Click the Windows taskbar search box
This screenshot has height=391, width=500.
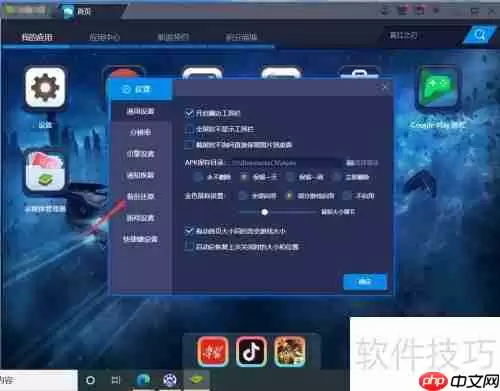coord(38,380)
